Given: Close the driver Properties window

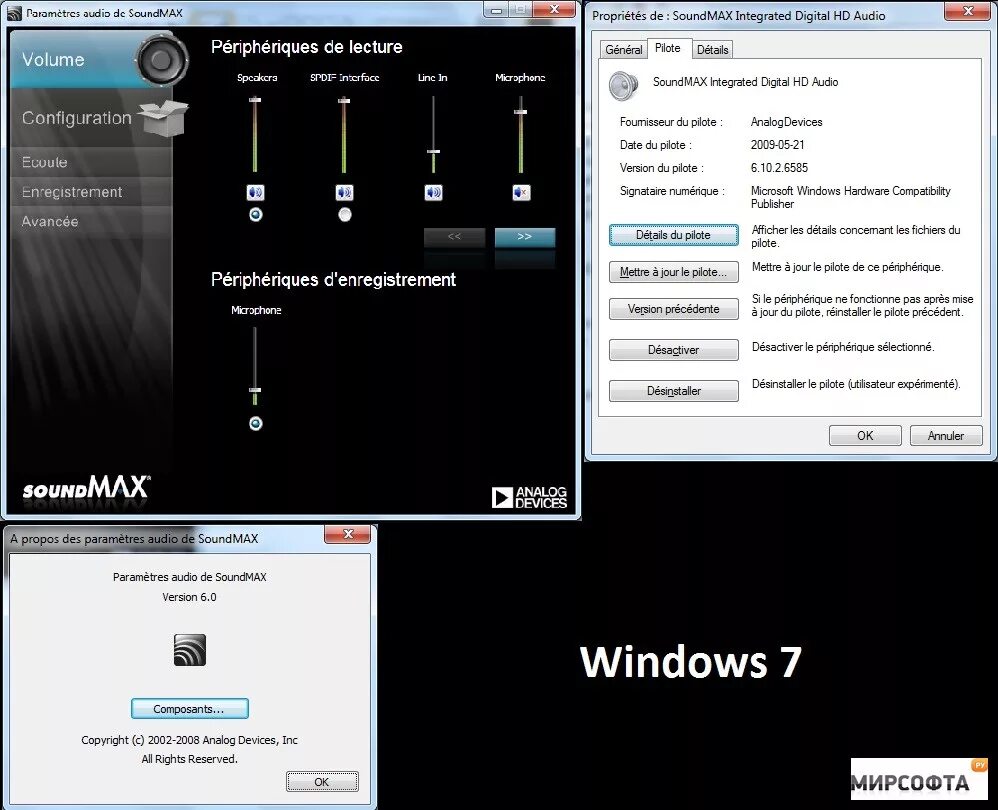Looking at the screenshot, I should (x=968, y=11).
